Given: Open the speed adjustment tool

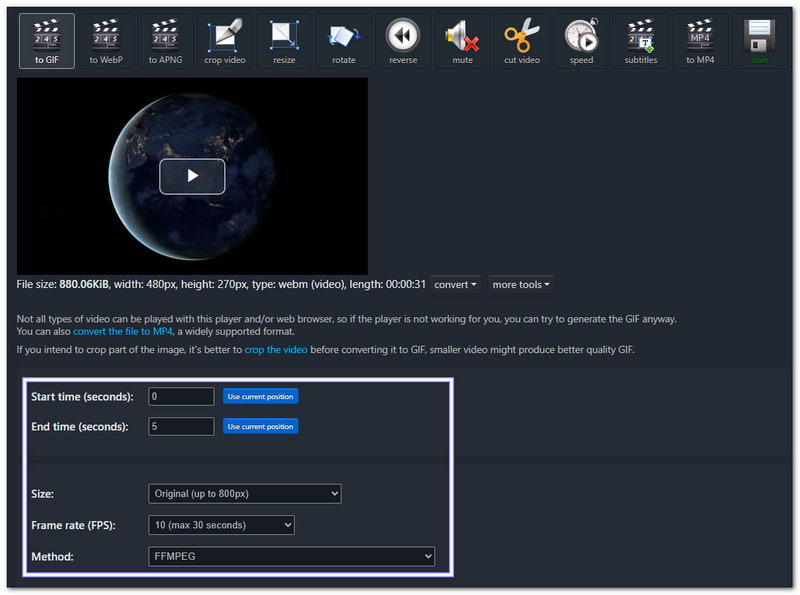Looking at the screenshot, I should point(581,40).
